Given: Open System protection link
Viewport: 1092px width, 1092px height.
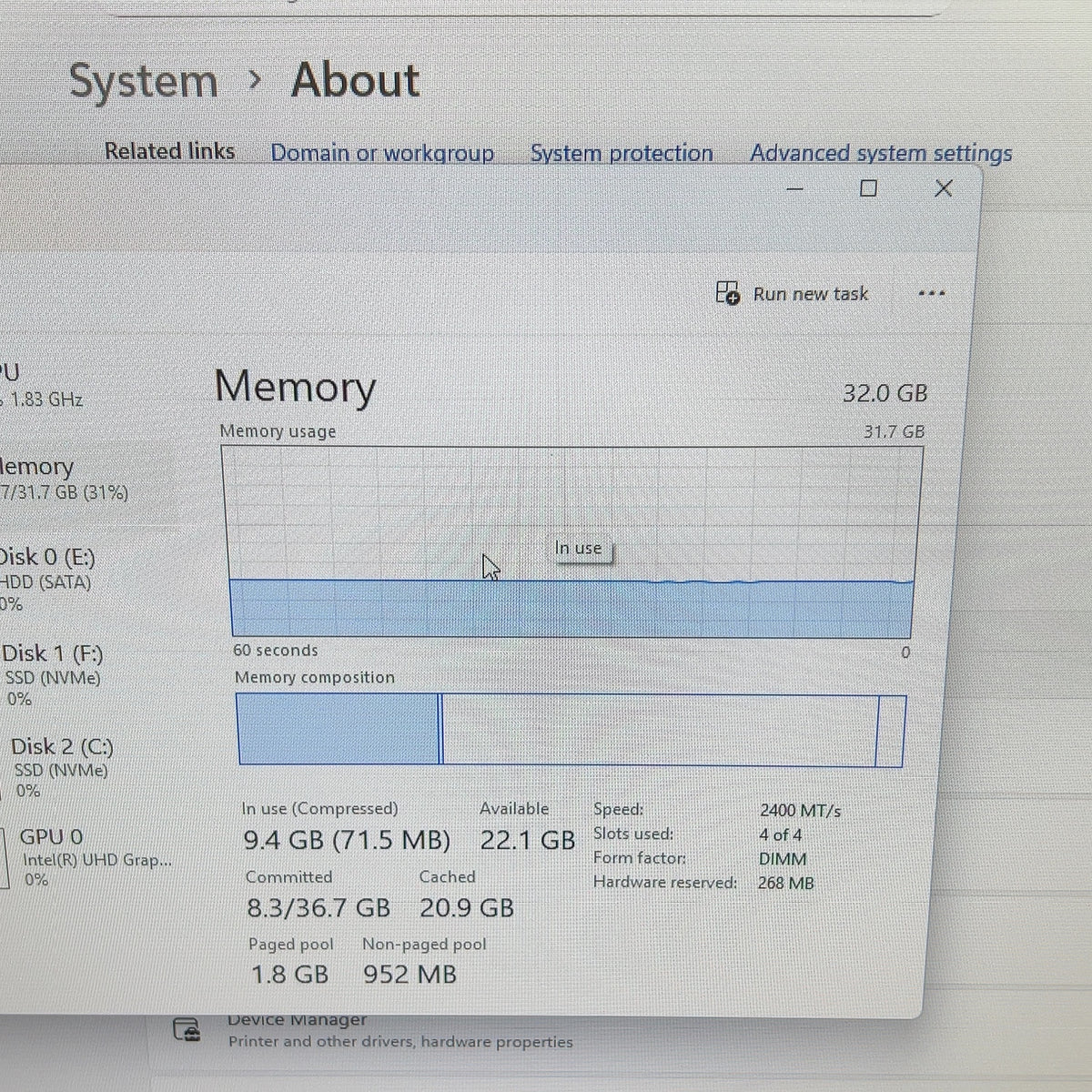Looking at the screenshot, I should tap(622, 153).
